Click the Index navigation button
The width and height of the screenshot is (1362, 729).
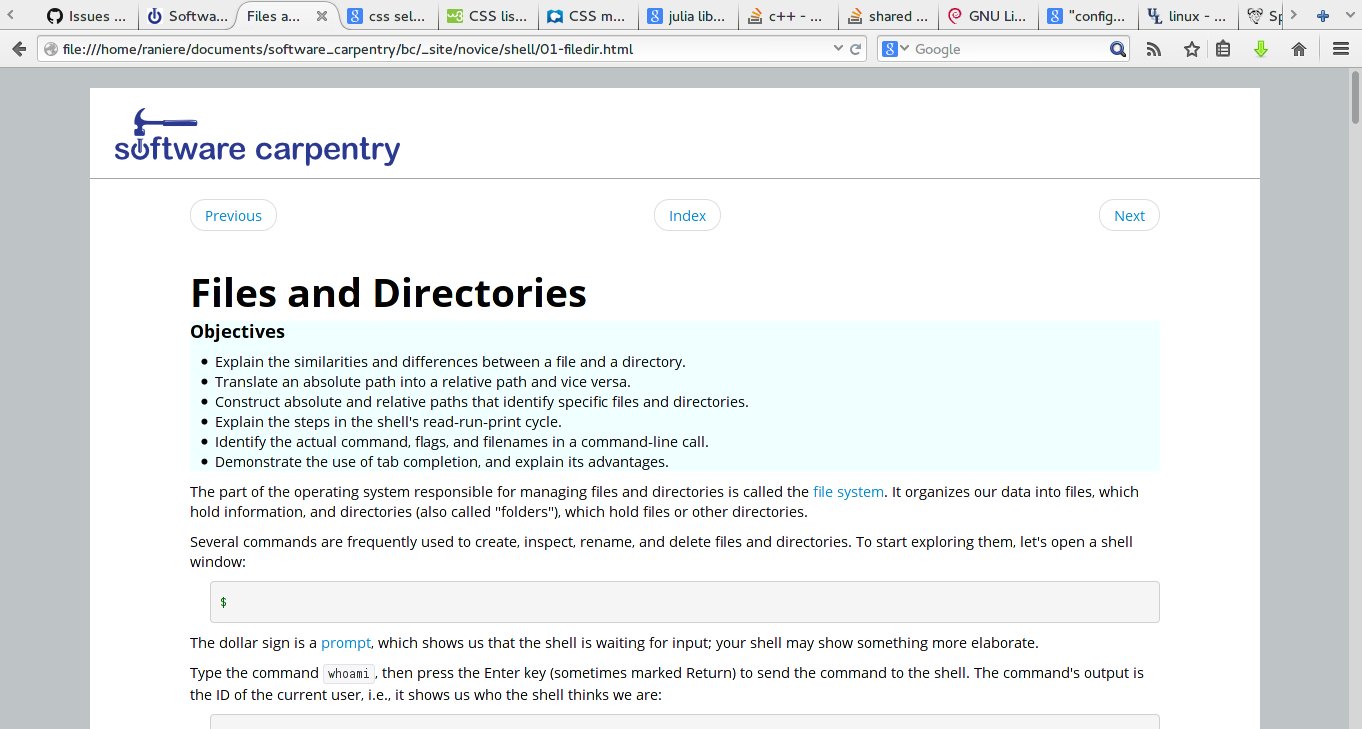pyautogui.click(x=687, y=215)
